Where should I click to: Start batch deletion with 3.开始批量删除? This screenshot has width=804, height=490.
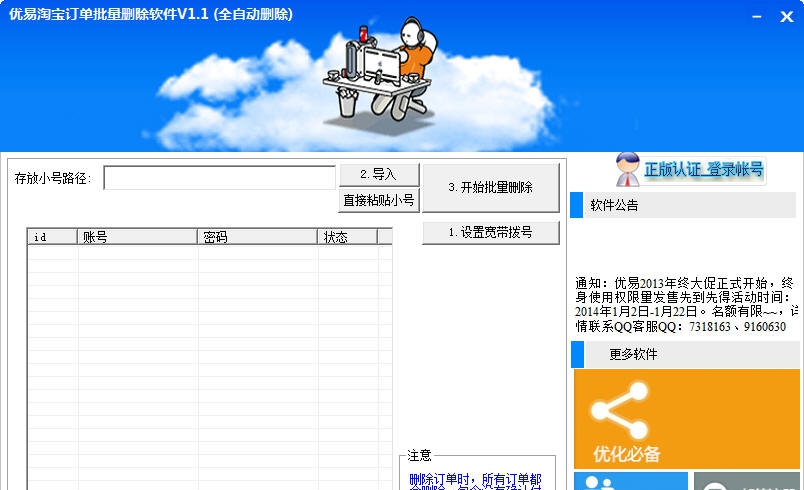[491, 188]
